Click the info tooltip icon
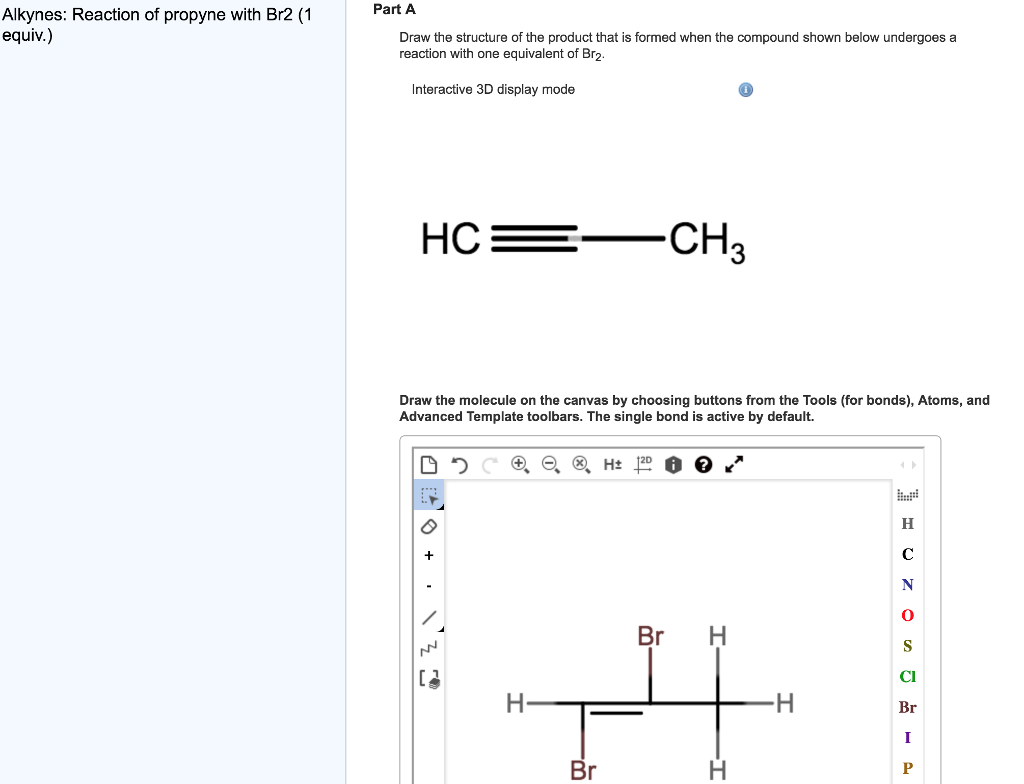 coord(744,89)
